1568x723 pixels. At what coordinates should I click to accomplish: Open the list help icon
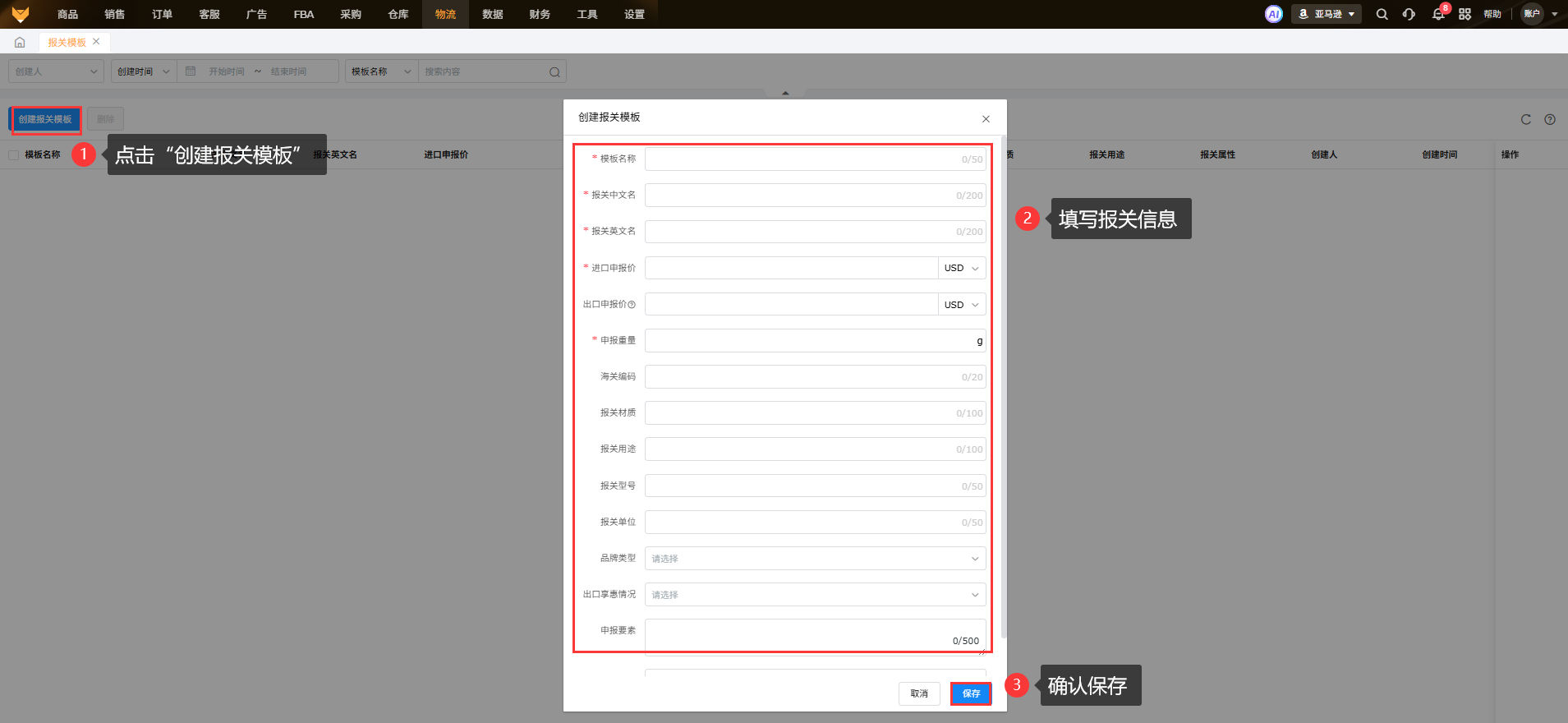[1550, 119]
